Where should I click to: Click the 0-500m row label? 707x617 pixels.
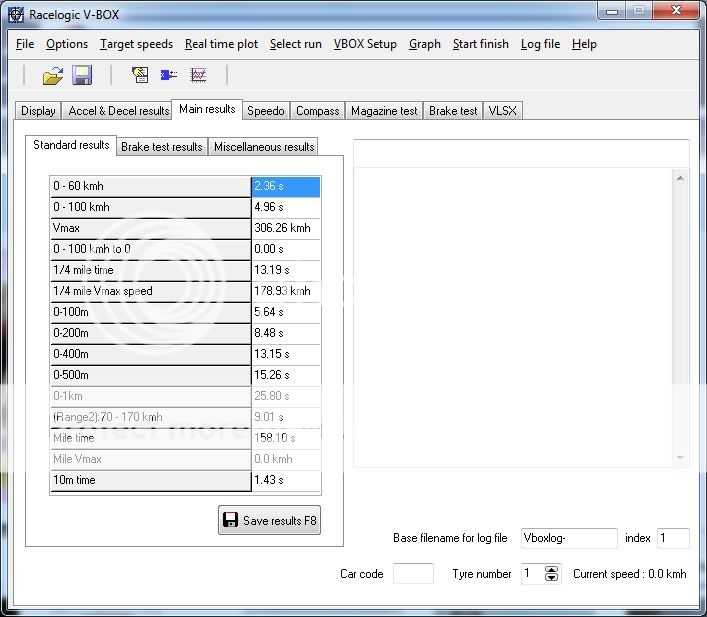tap(150, 375)
